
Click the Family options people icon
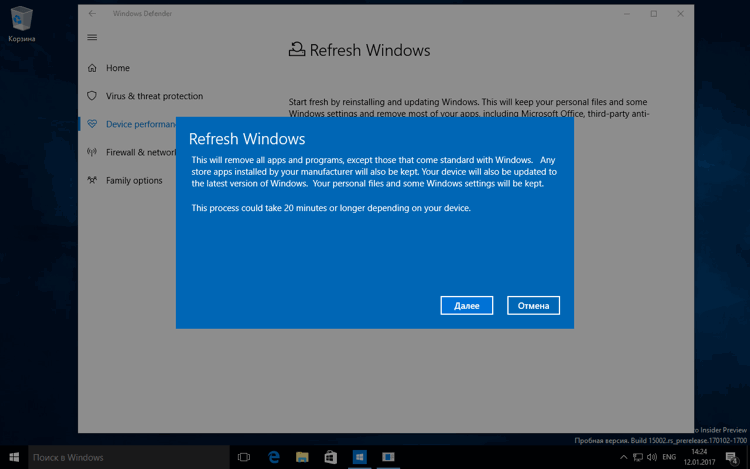tap(92, 180)
